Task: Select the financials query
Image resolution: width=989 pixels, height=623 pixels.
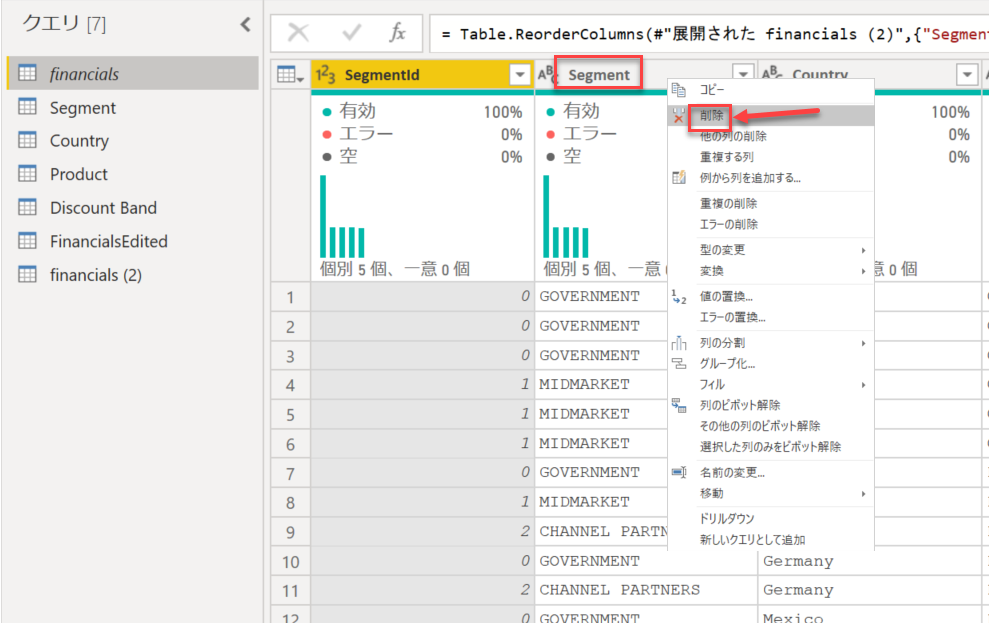Action: click(132, 74)
